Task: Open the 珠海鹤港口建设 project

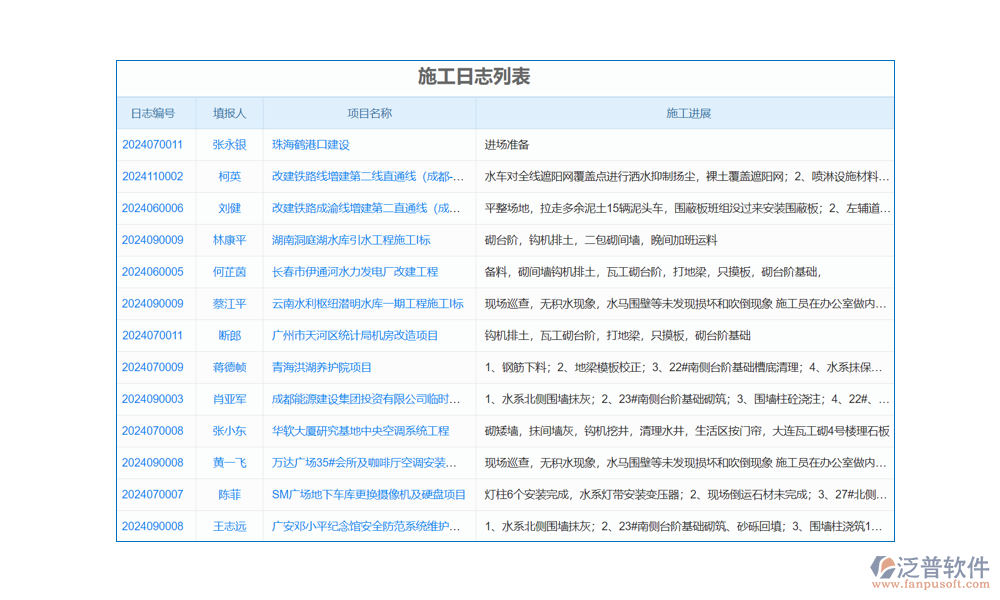Action: 310,144
